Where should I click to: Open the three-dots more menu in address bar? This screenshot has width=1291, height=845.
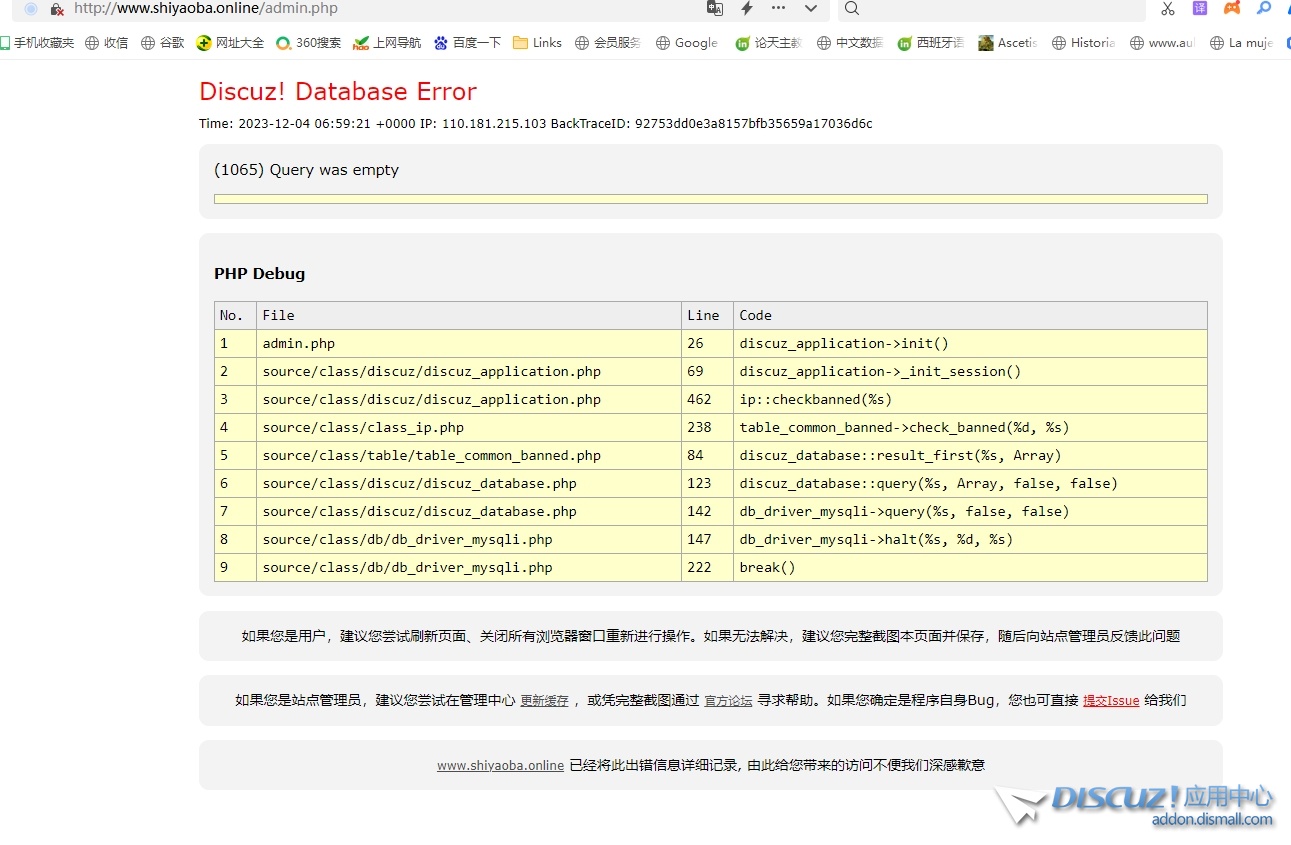pos(779,8)
